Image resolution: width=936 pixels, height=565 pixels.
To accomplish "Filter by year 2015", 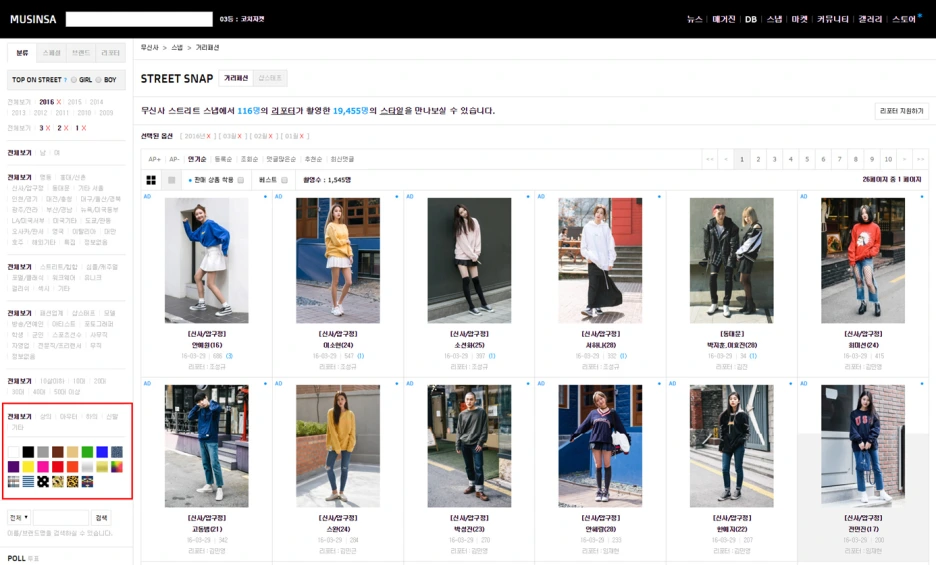I will point(75,102).
